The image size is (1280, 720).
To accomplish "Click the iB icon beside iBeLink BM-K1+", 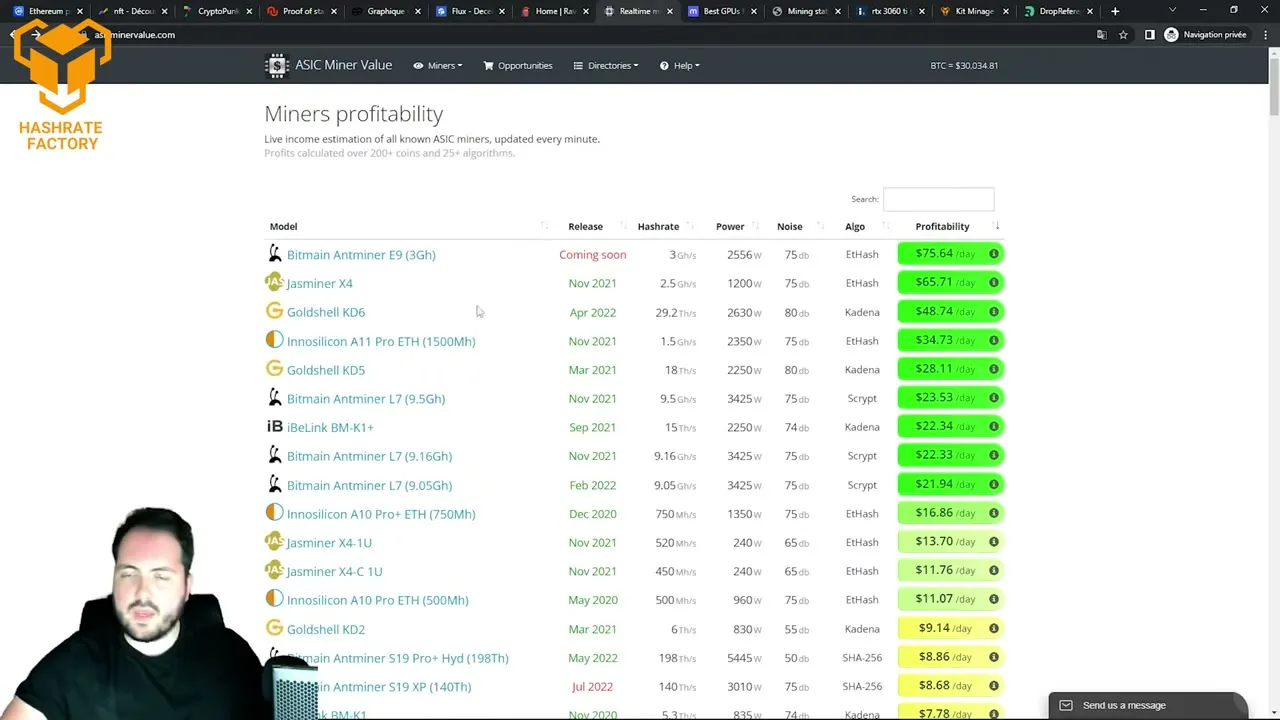I will [x=274, y=427].
